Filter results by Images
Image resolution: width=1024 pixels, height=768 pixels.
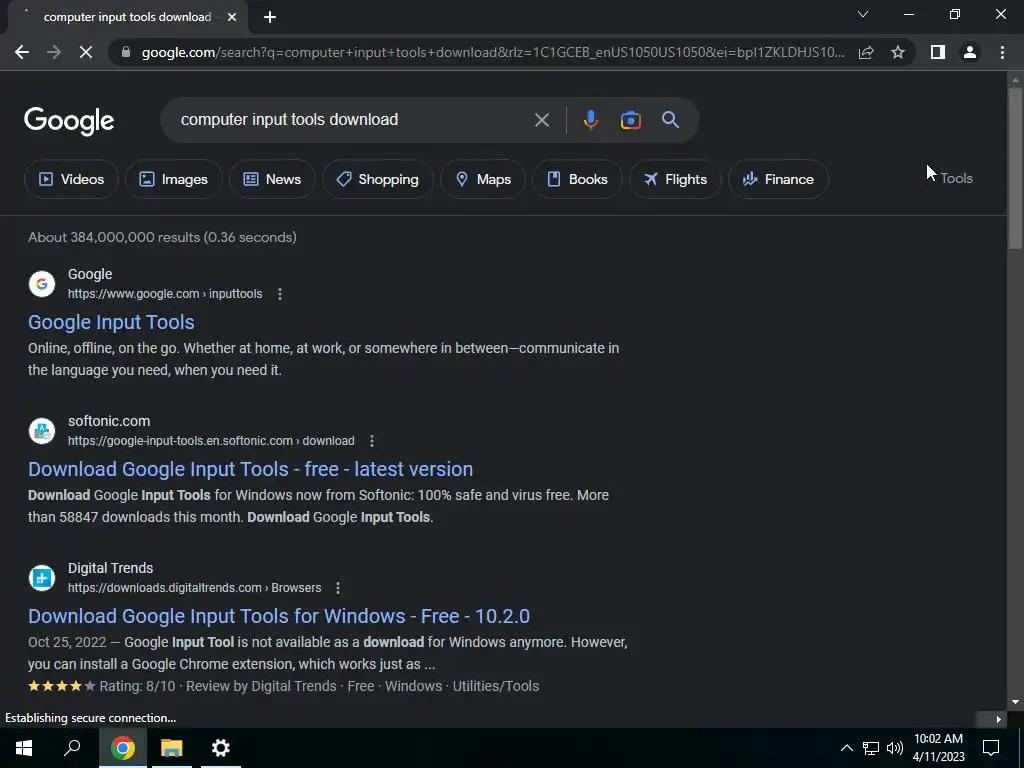pyautogui.click(x=173, y=179)
